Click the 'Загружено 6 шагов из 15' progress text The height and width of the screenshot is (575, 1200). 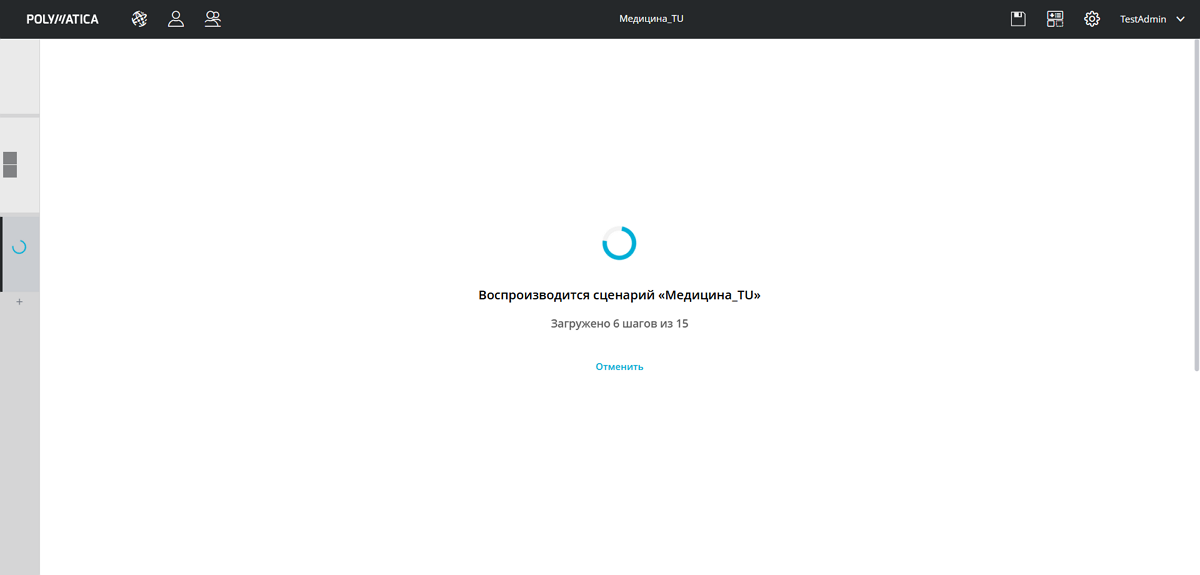tap(619, 324)
